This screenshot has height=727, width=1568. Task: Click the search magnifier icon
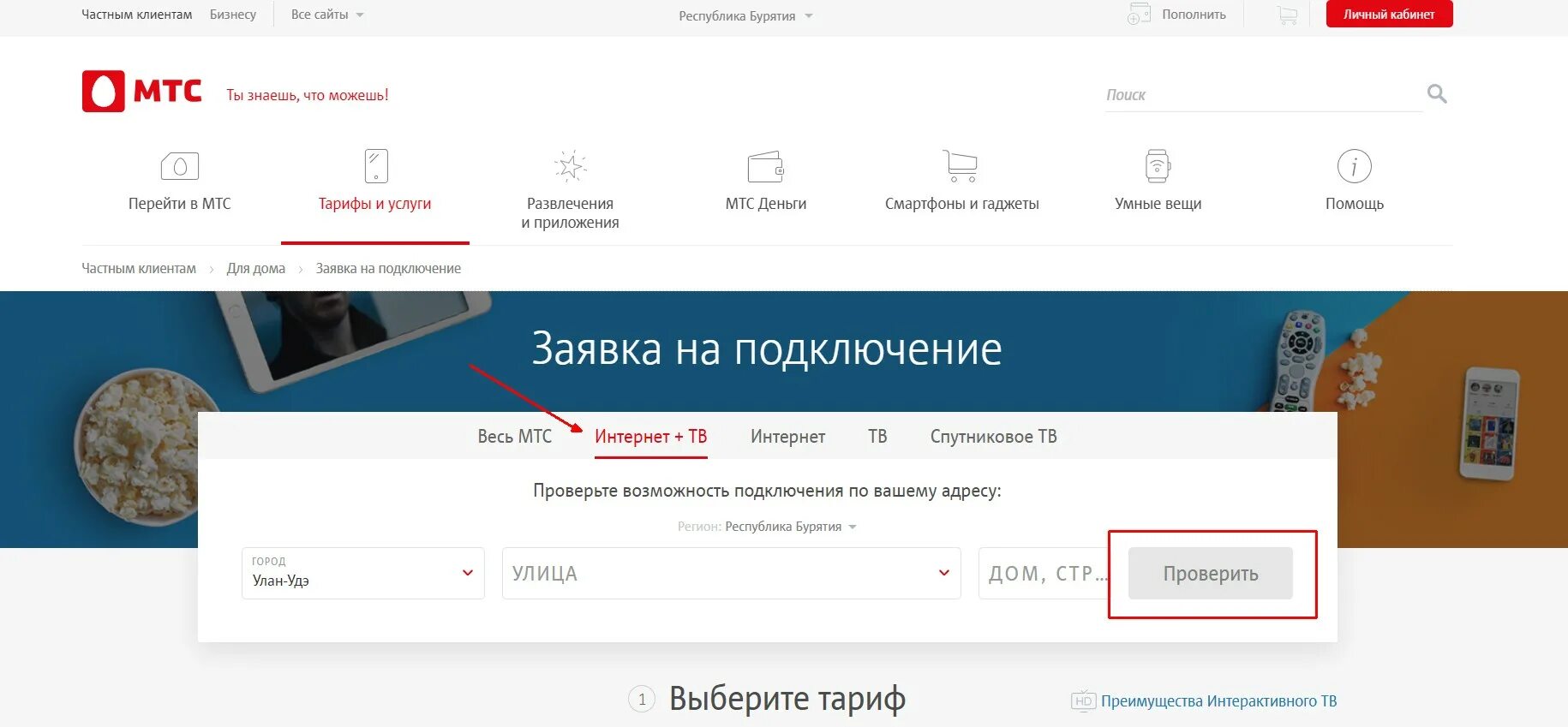click(1437, 94)
